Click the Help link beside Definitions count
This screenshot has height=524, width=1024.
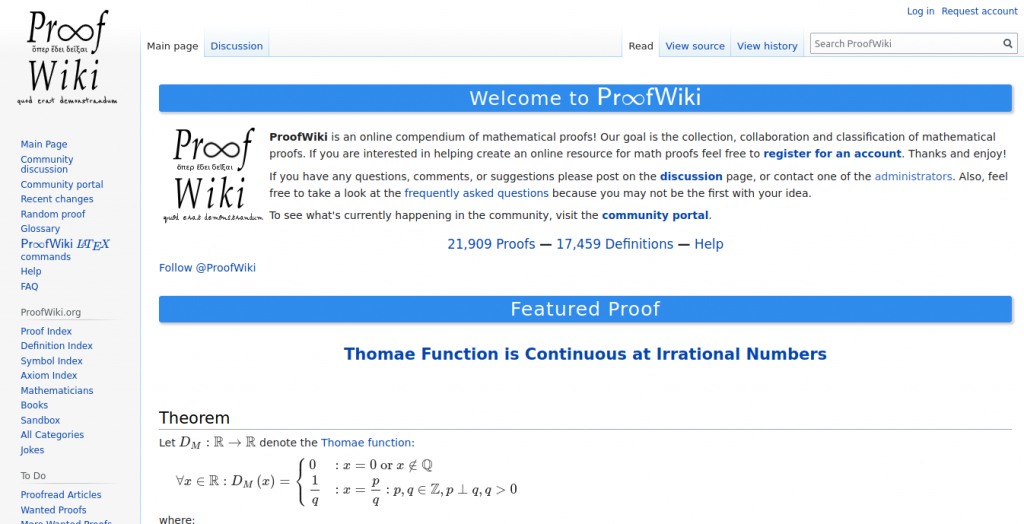[709, 244]
